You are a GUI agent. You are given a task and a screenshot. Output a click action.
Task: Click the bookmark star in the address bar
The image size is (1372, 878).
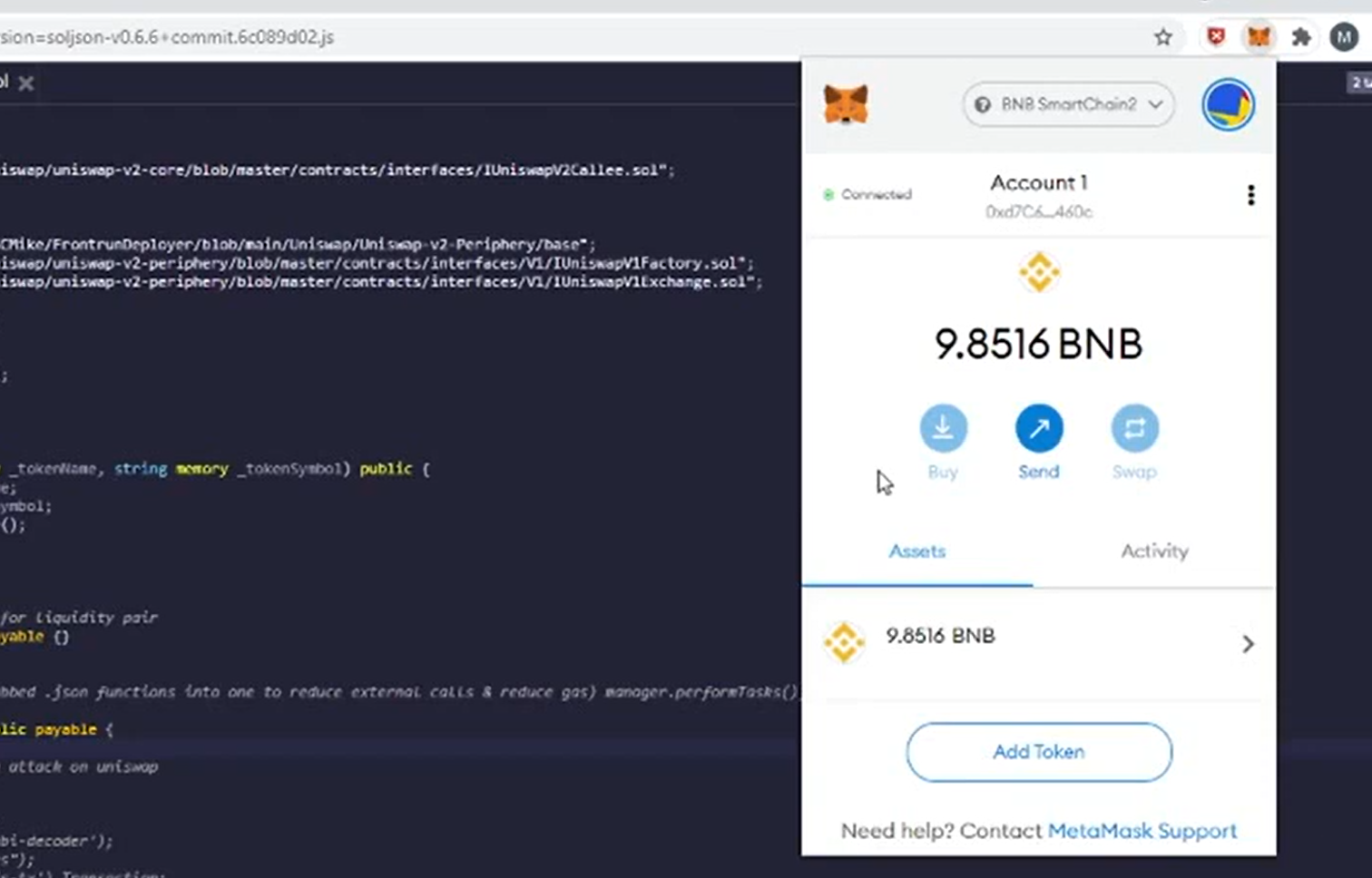point(1163,37)
